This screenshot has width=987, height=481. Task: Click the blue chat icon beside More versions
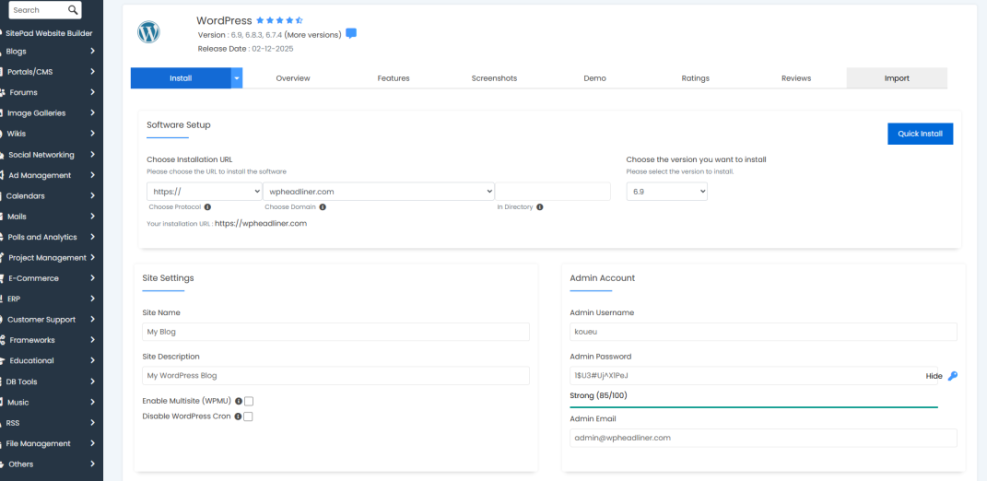pyautogui.click(x=351, y=34)
